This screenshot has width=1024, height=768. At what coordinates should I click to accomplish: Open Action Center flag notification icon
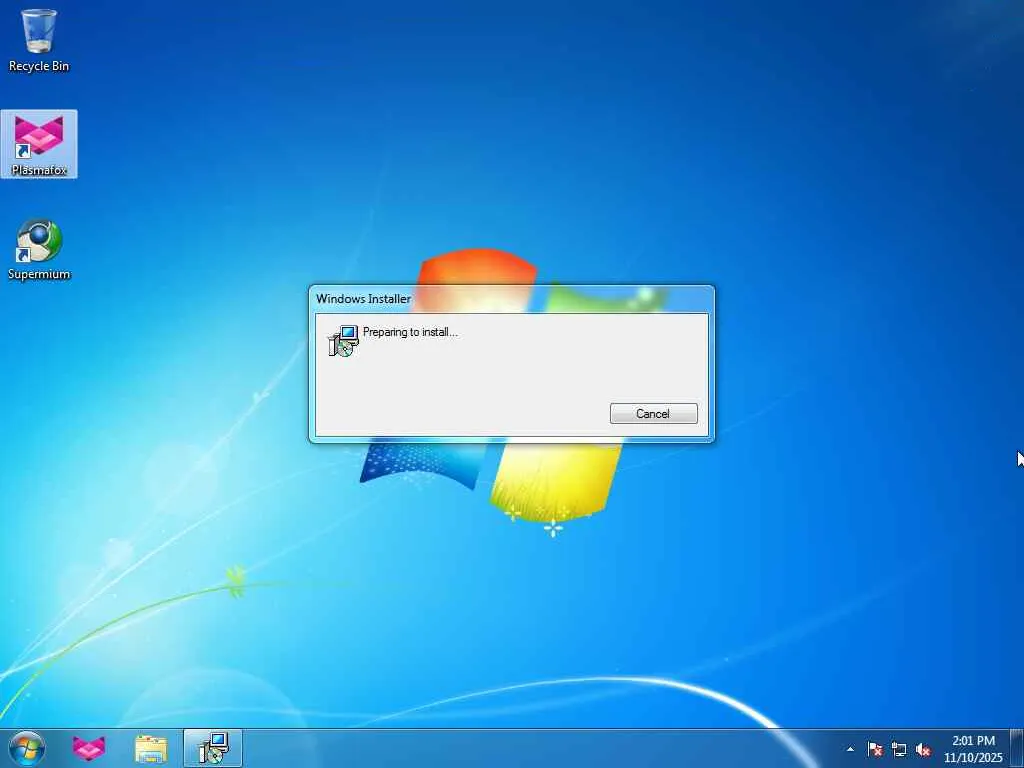[875, 749]
